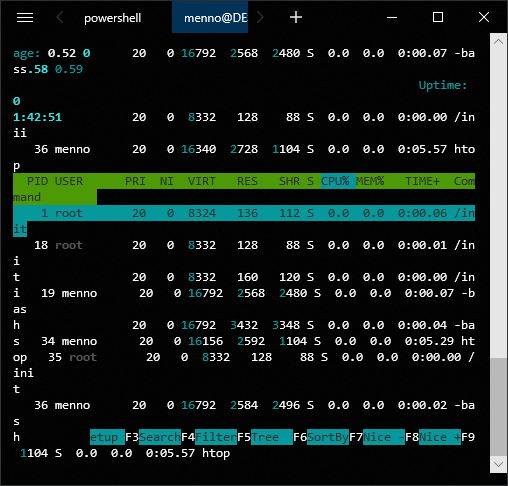
Task: Click the RES column header
Action: pyautogui.click(x=247, y=181)
